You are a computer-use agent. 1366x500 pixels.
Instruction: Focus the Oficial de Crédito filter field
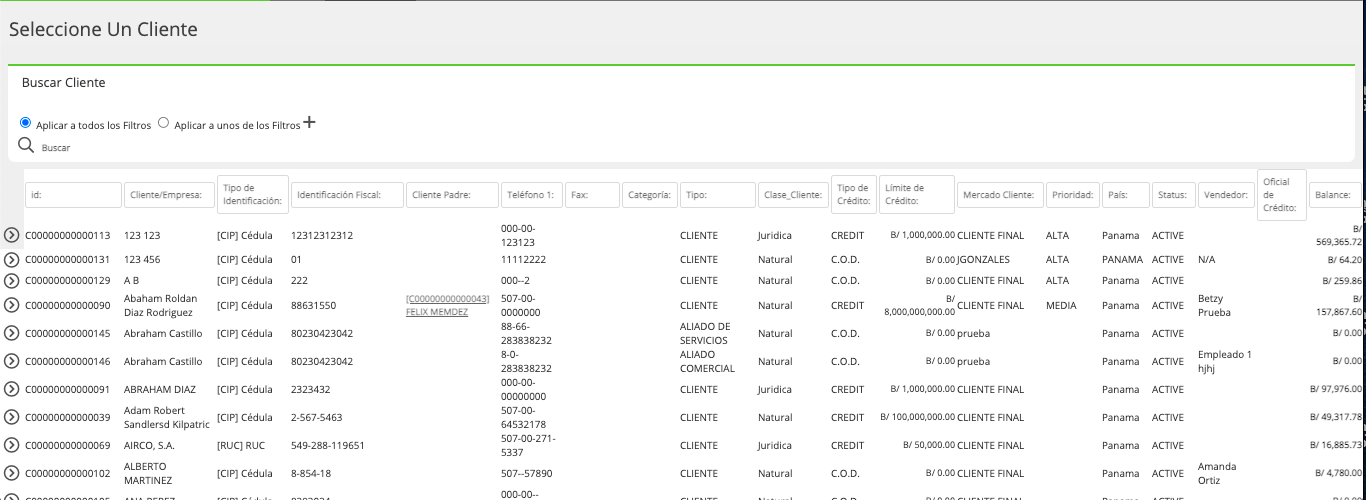coord(1282,195)
